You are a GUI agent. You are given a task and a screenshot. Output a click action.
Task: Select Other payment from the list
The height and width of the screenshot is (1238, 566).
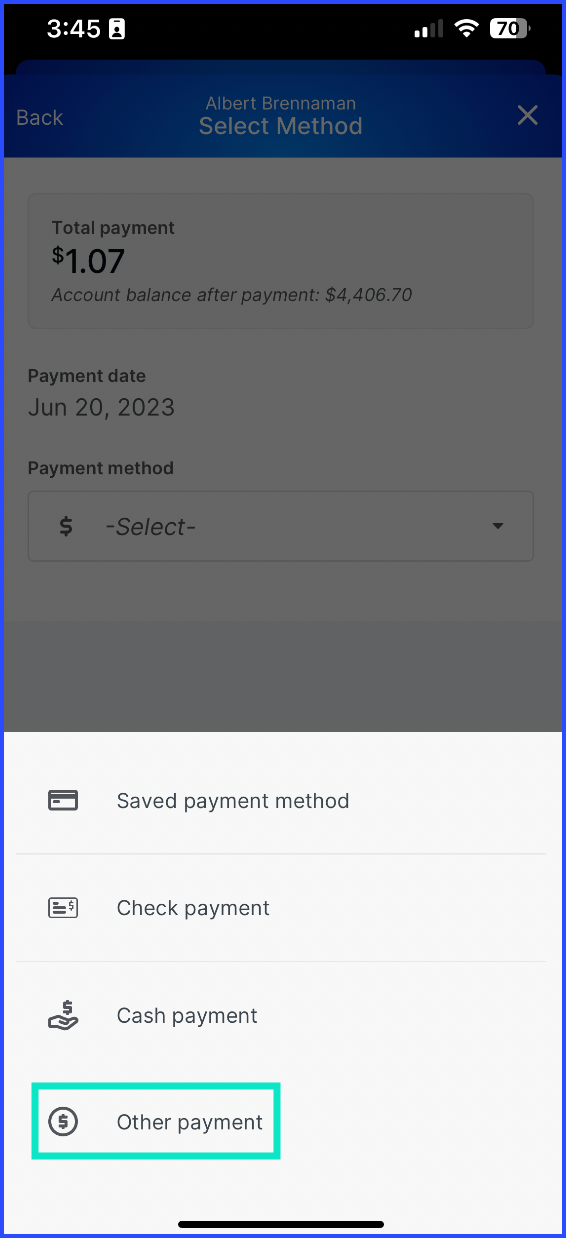[156, 1122]
